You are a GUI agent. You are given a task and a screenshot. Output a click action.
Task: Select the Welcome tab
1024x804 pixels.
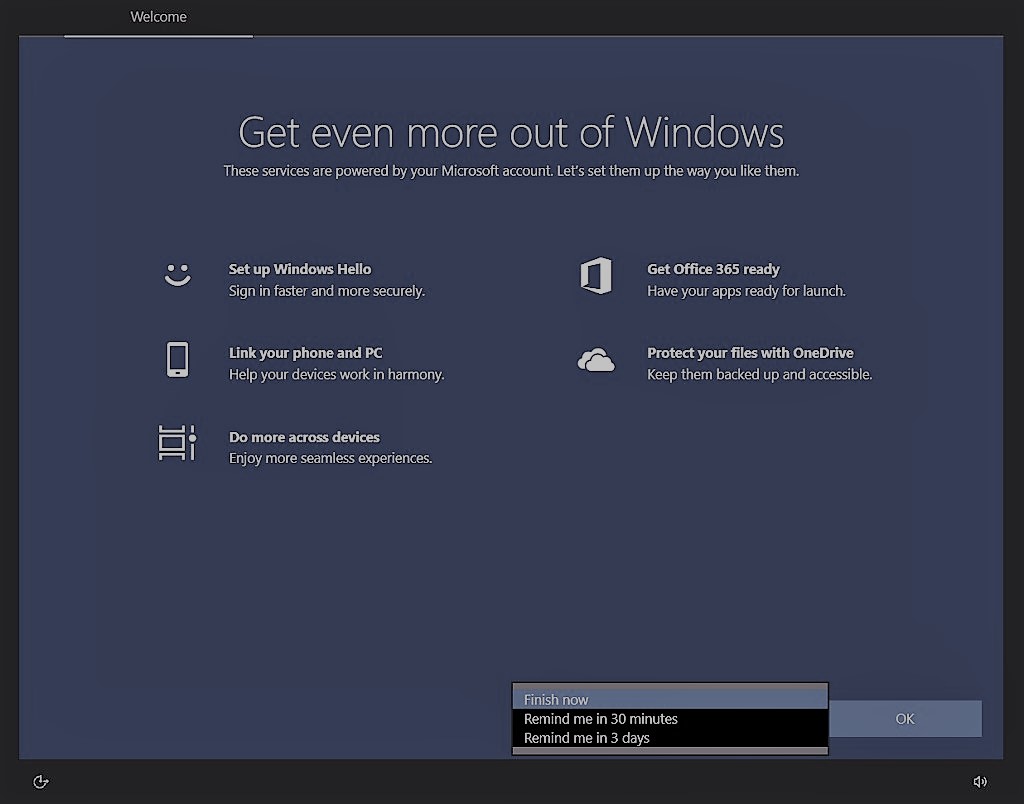coord(158,17)
